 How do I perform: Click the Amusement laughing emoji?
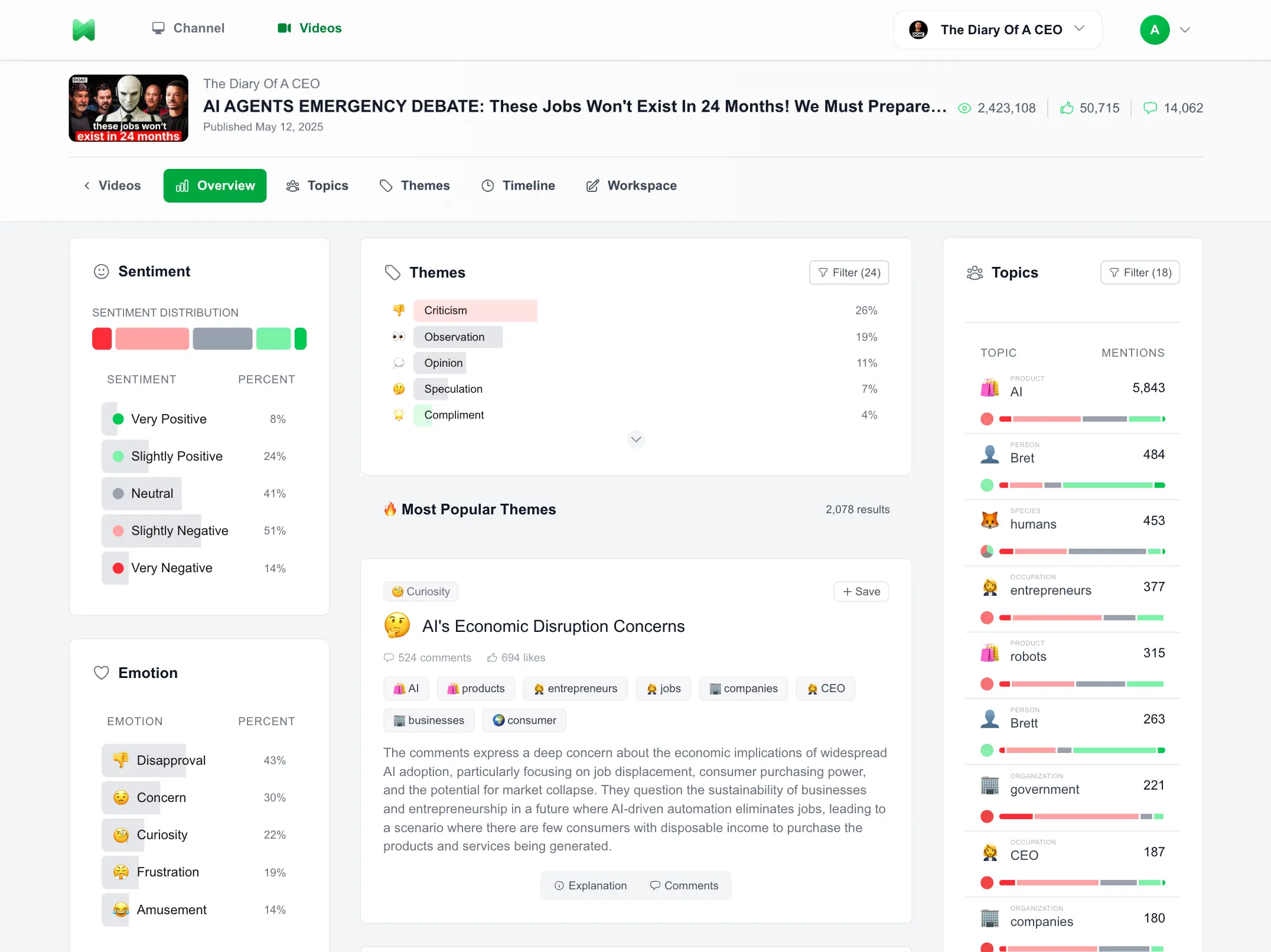[121, 909]
